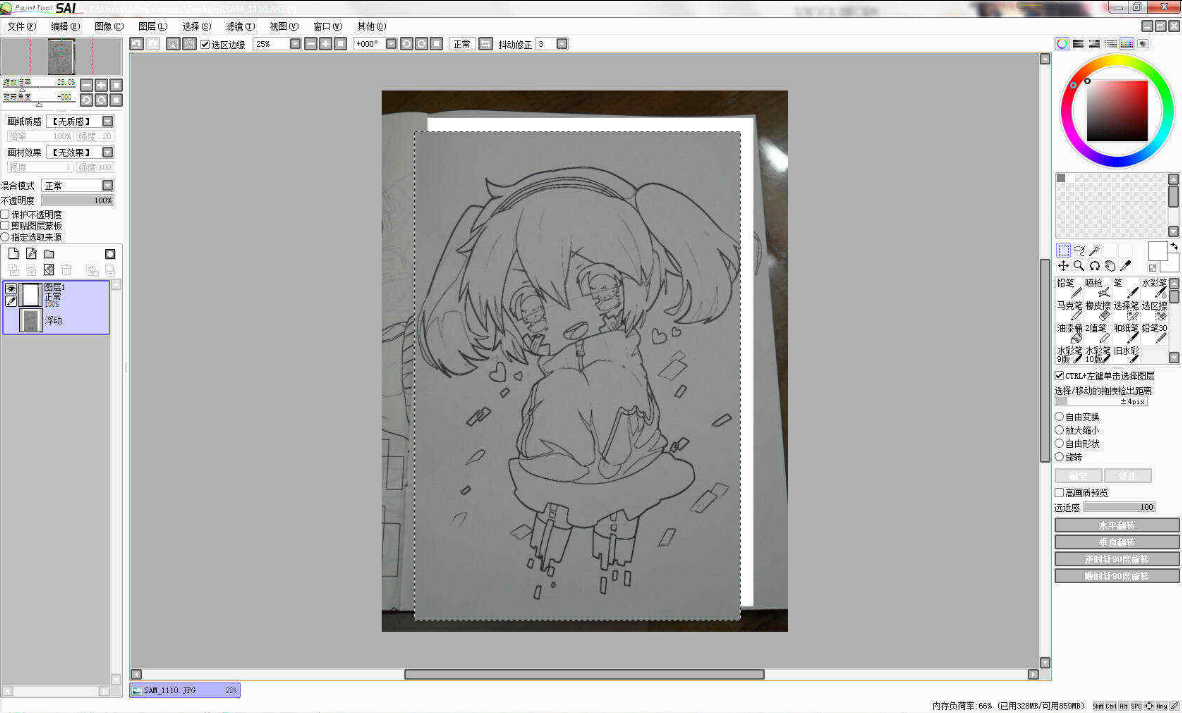
Task: Pick a shade in the color square
Action: click(1116, 112)
